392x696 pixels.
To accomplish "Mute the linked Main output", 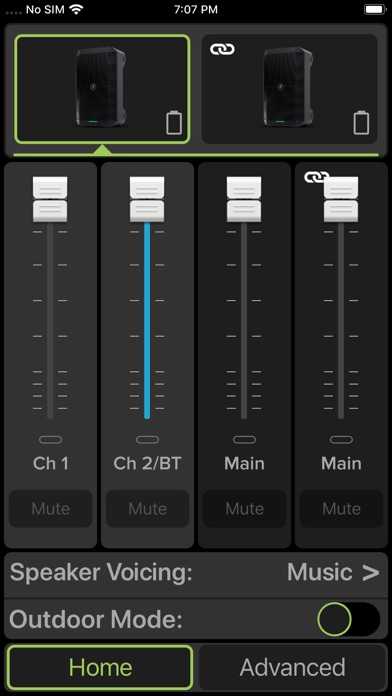I will coord(341,509).
